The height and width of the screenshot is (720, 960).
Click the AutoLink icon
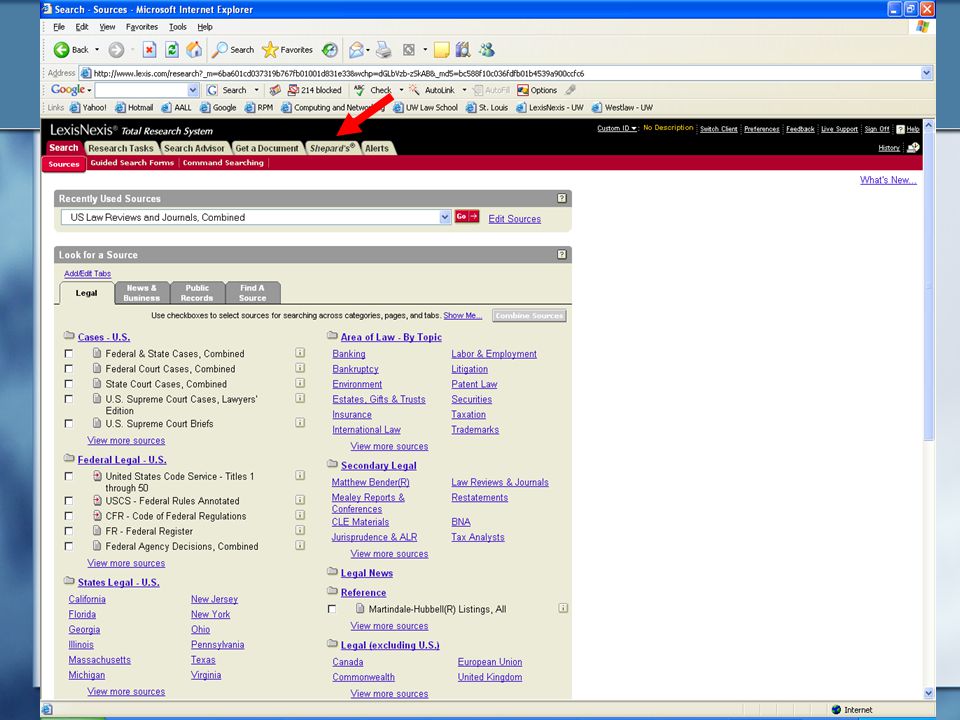pos(414,90)
